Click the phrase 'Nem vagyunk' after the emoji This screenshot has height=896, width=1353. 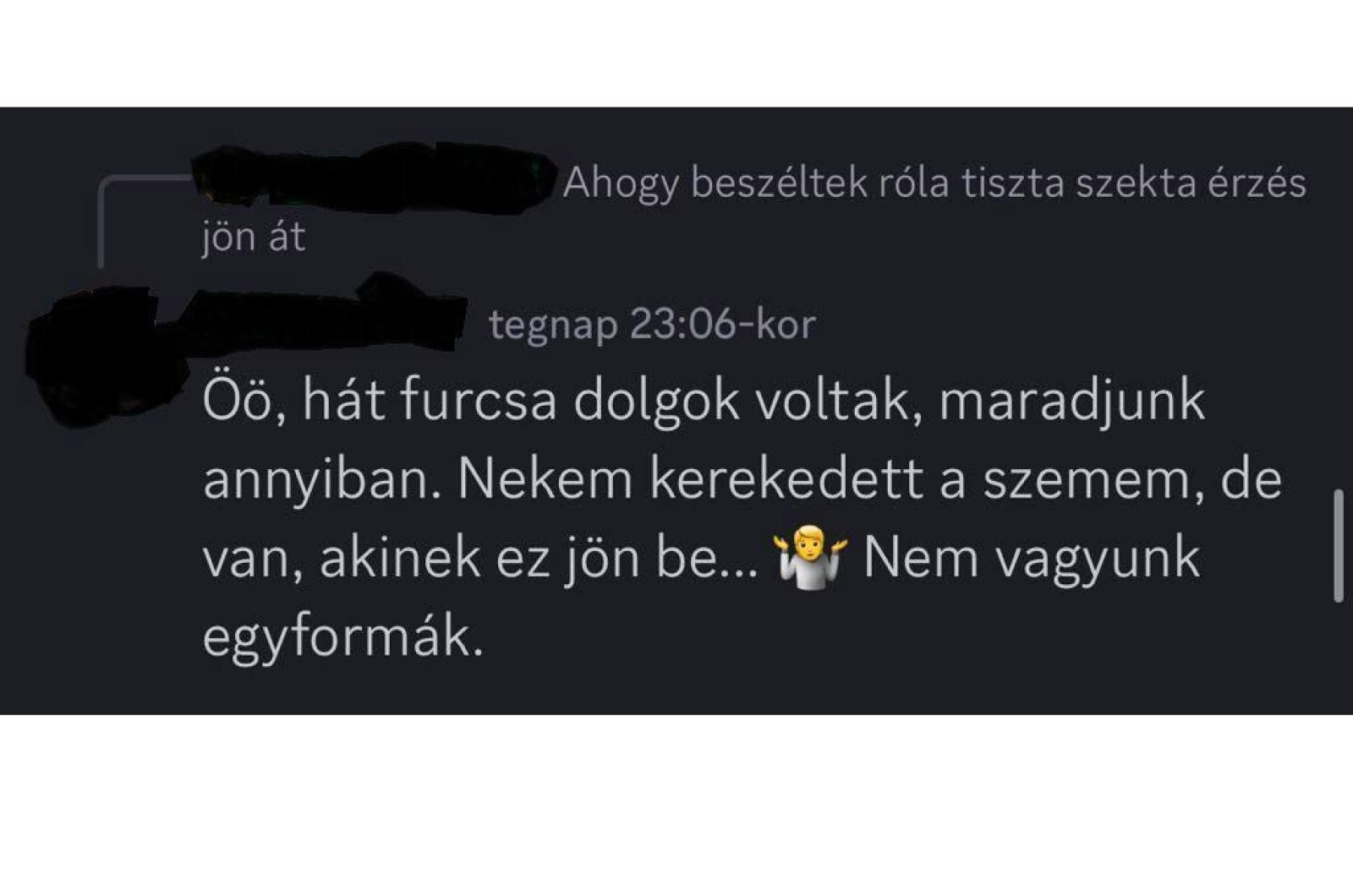(x=1031, y=558)
